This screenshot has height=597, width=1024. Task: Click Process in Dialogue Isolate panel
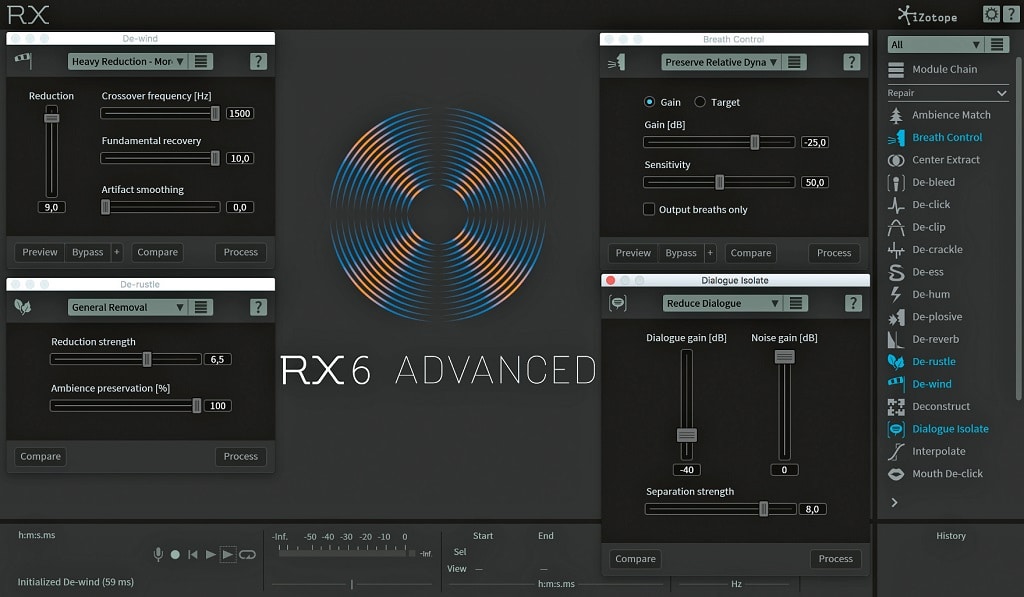point(836,559)
